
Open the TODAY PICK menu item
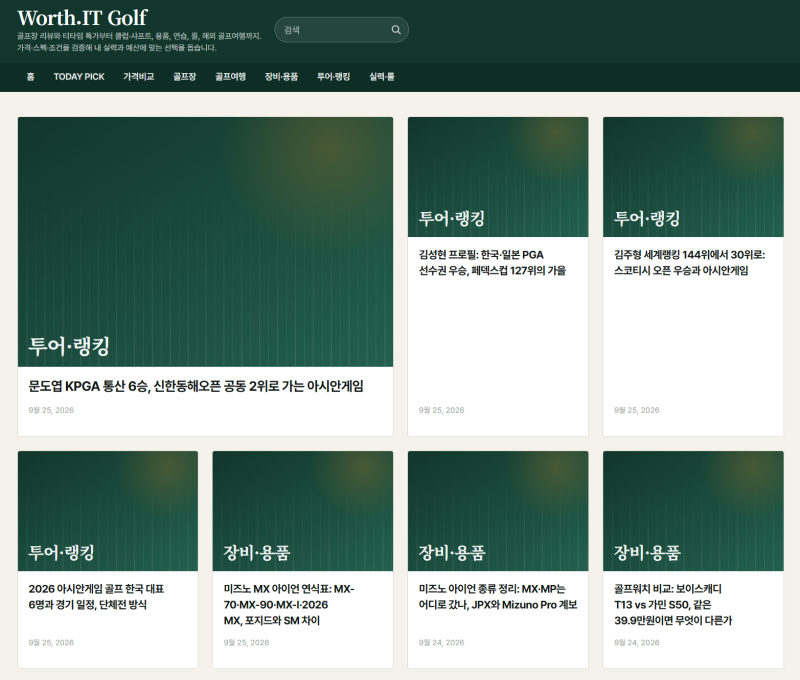point(79,77)
